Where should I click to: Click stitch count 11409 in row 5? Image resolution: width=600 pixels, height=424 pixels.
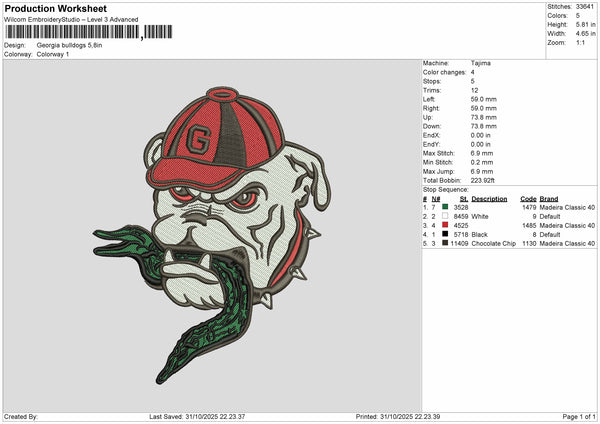click(x=459, y=243)
